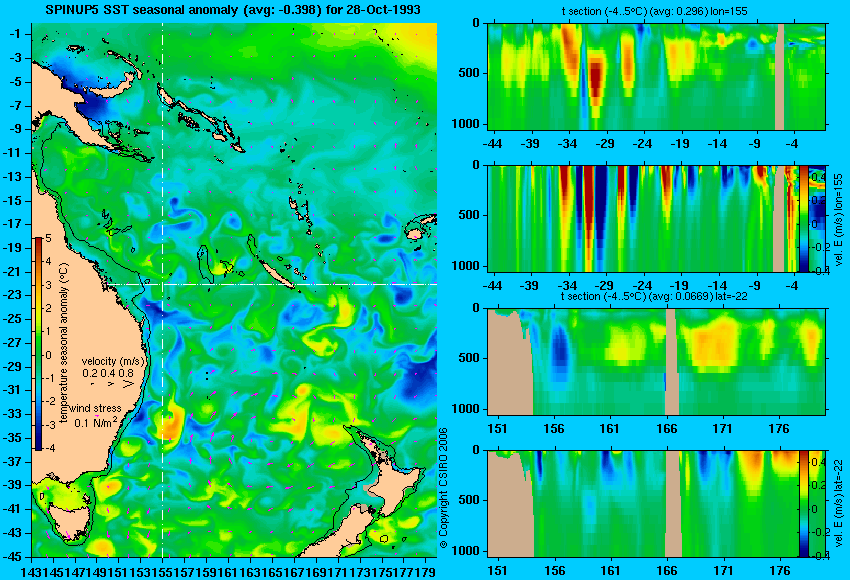Click '-4' under the lon=155 velocity section
Viewport: 850px width, 580px height.
793,287
